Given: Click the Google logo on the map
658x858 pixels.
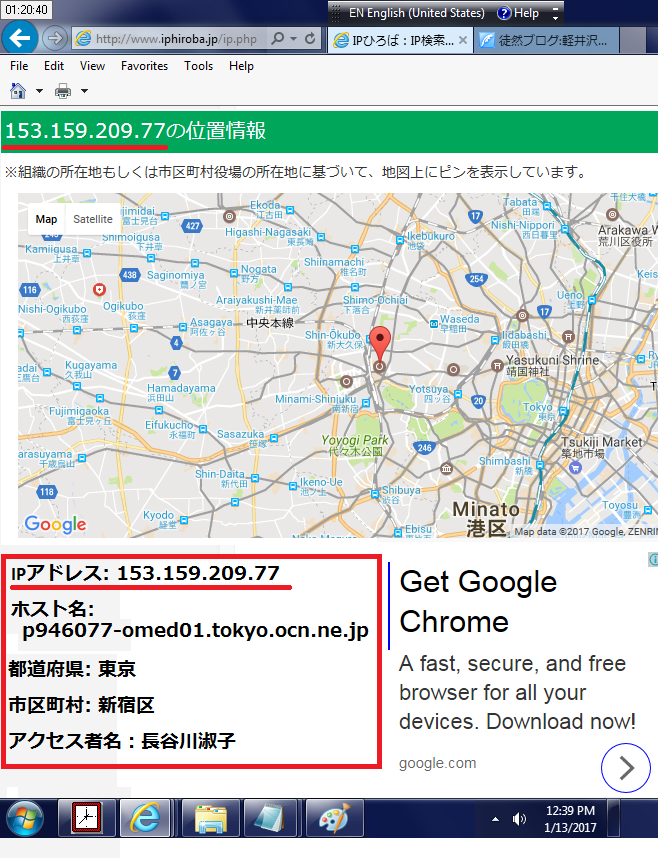Looking at the screenshot, I should coord(55,524).
